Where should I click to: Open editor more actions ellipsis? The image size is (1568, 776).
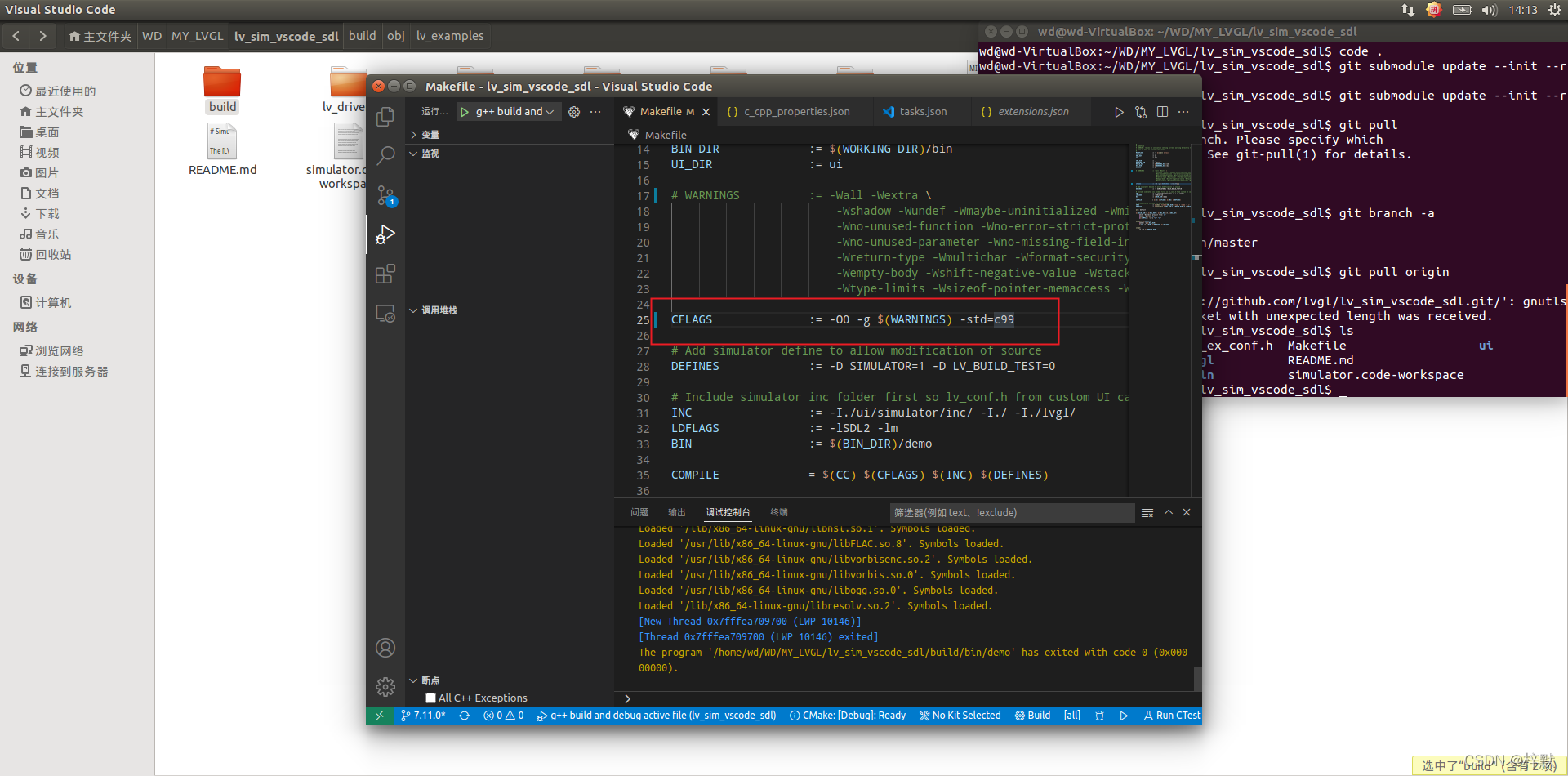coord(1183,112)
